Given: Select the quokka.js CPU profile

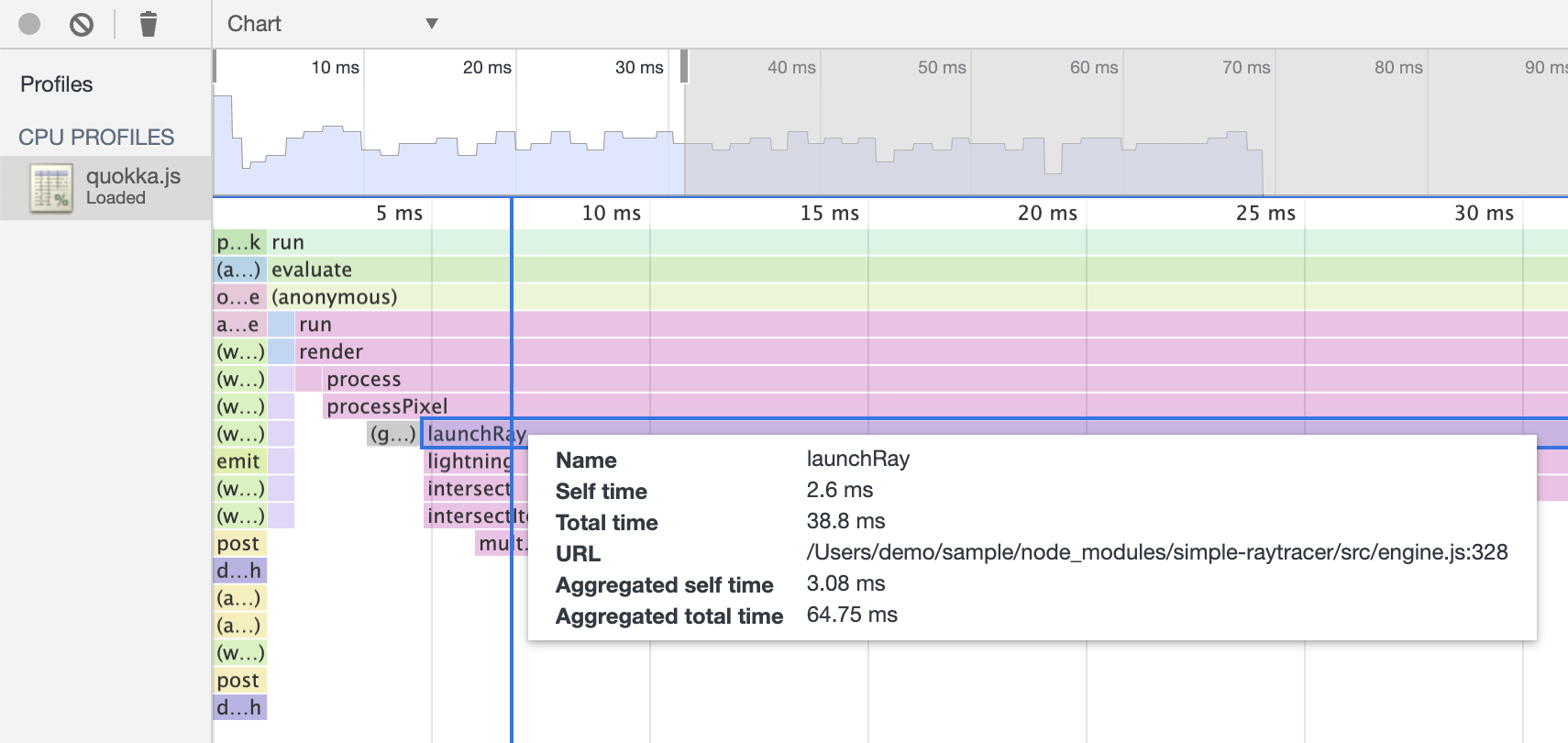Looking at the screenshot, I should click(x=132, y=185).
